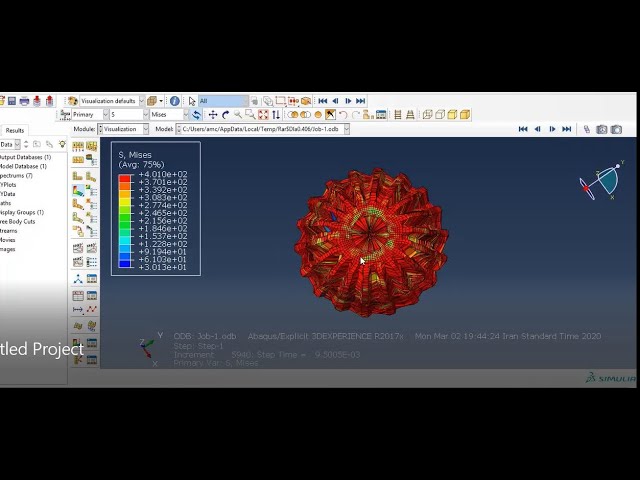Select Free Body Cuts tree item
The width and height of the screenshot is (640, 480).
tap(18, 222)
